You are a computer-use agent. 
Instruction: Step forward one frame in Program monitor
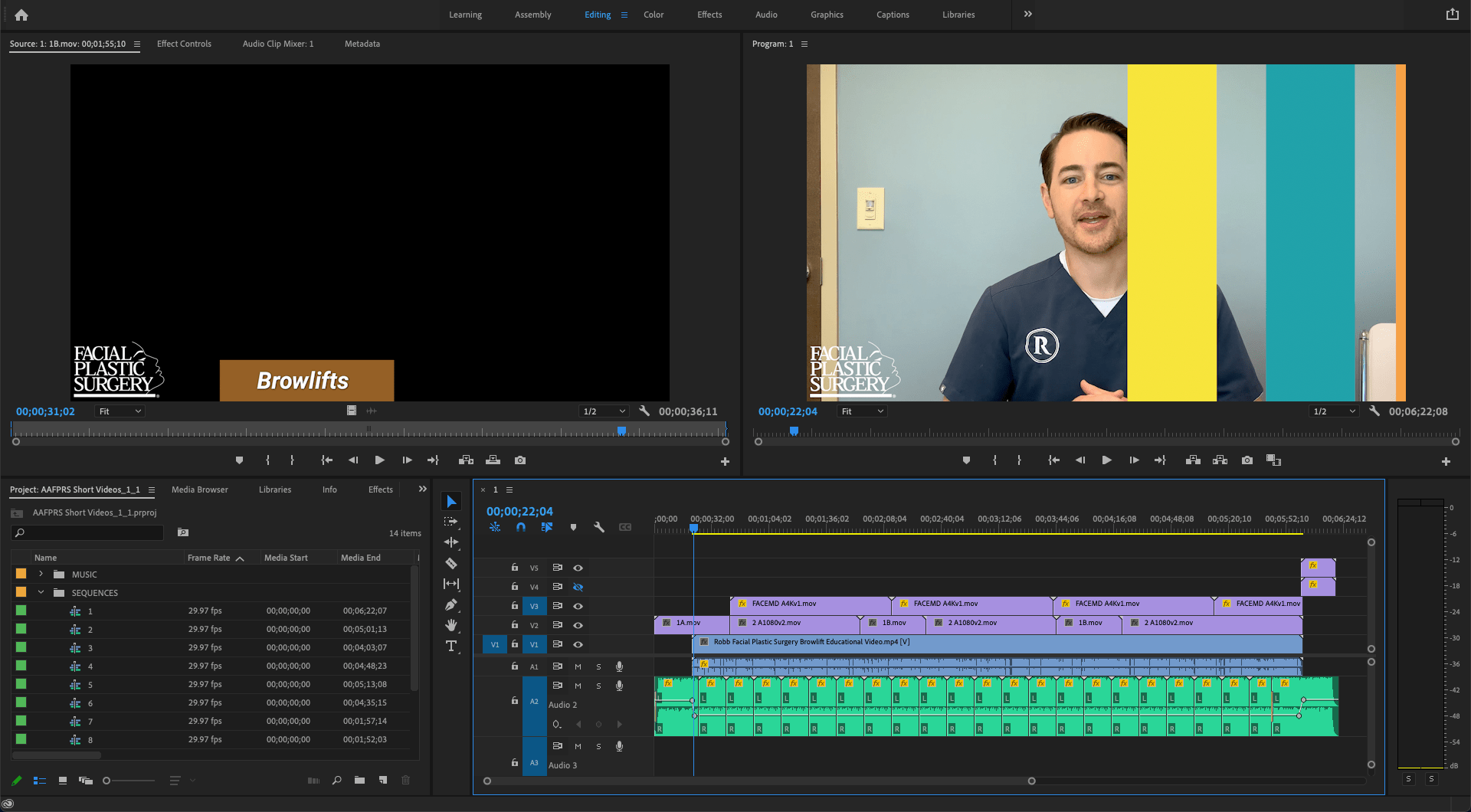point(1134,460)
